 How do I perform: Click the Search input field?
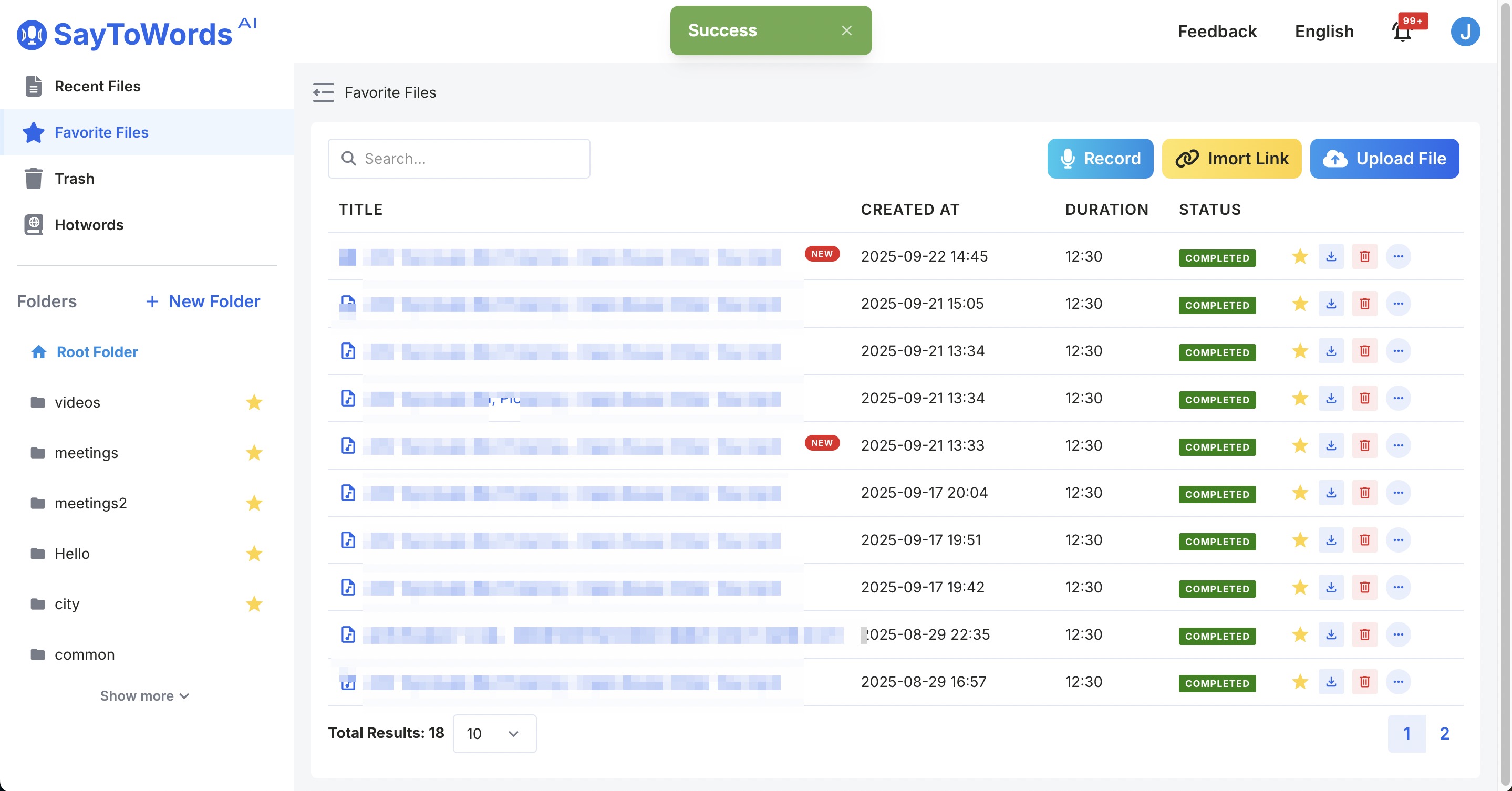[459, 159]
